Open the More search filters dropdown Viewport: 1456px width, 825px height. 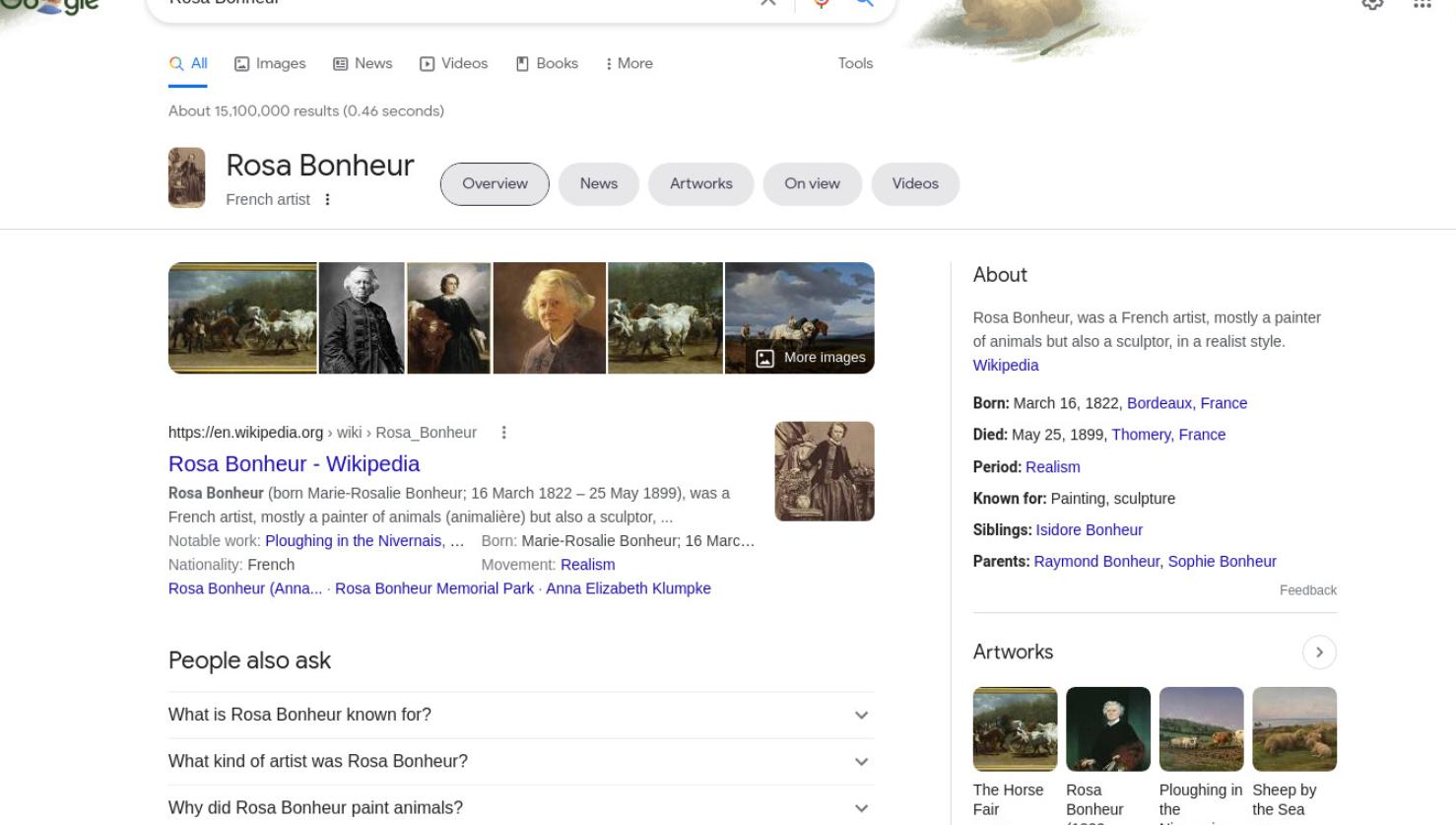tap(629, 63)
